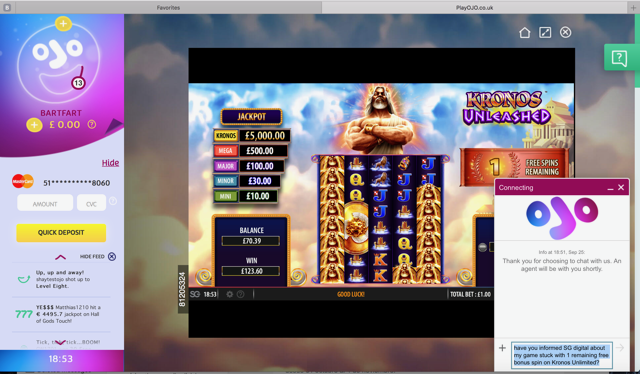The width and height of the screenshot is (640, 374).
Task: Focus the AMOUNT input field
Action: 45,203
